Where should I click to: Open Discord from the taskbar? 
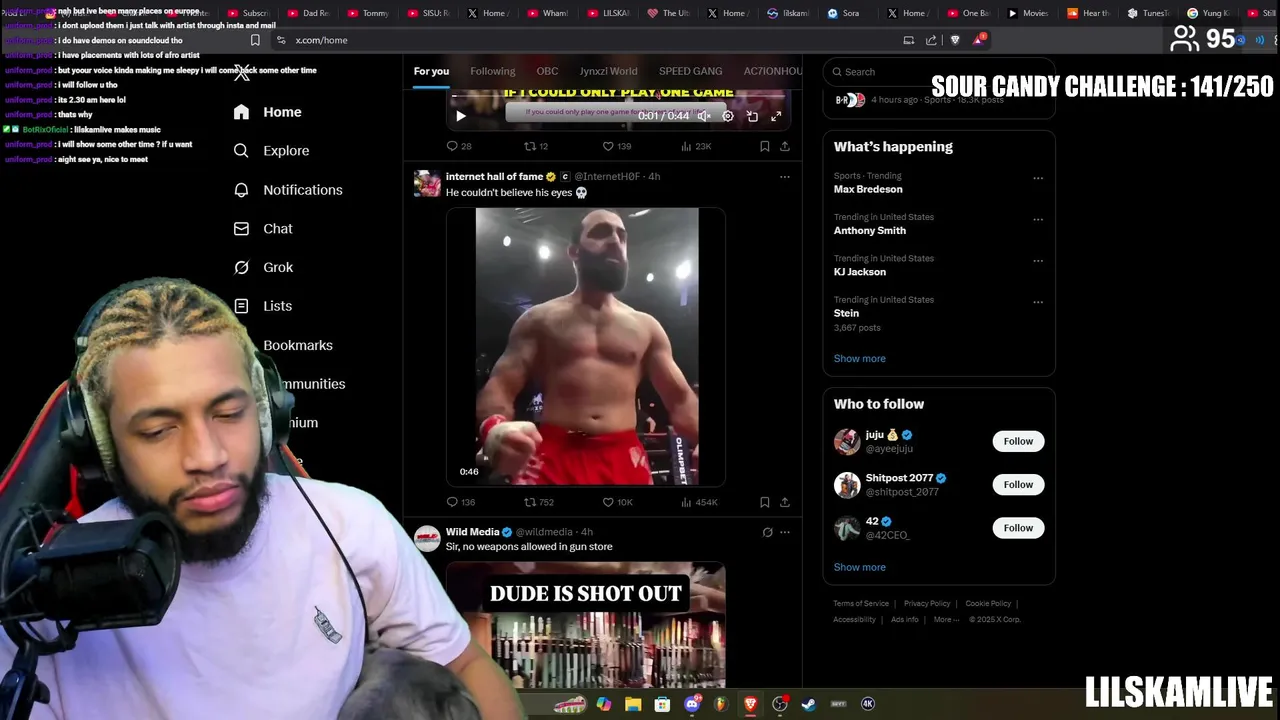pyautogui.click(x=692, y=704)
